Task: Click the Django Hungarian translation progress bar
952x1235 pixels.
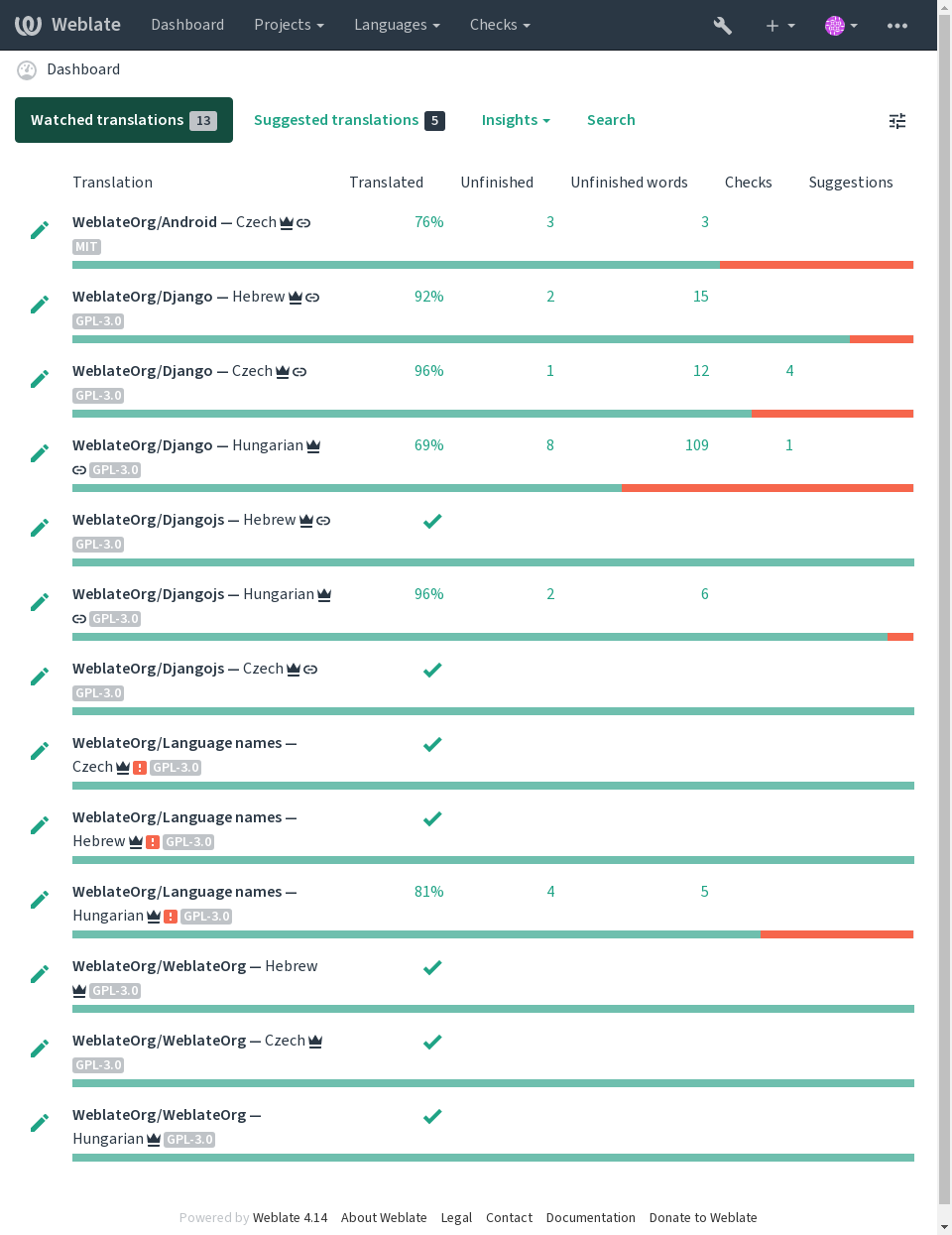Action: pos(493,488)
